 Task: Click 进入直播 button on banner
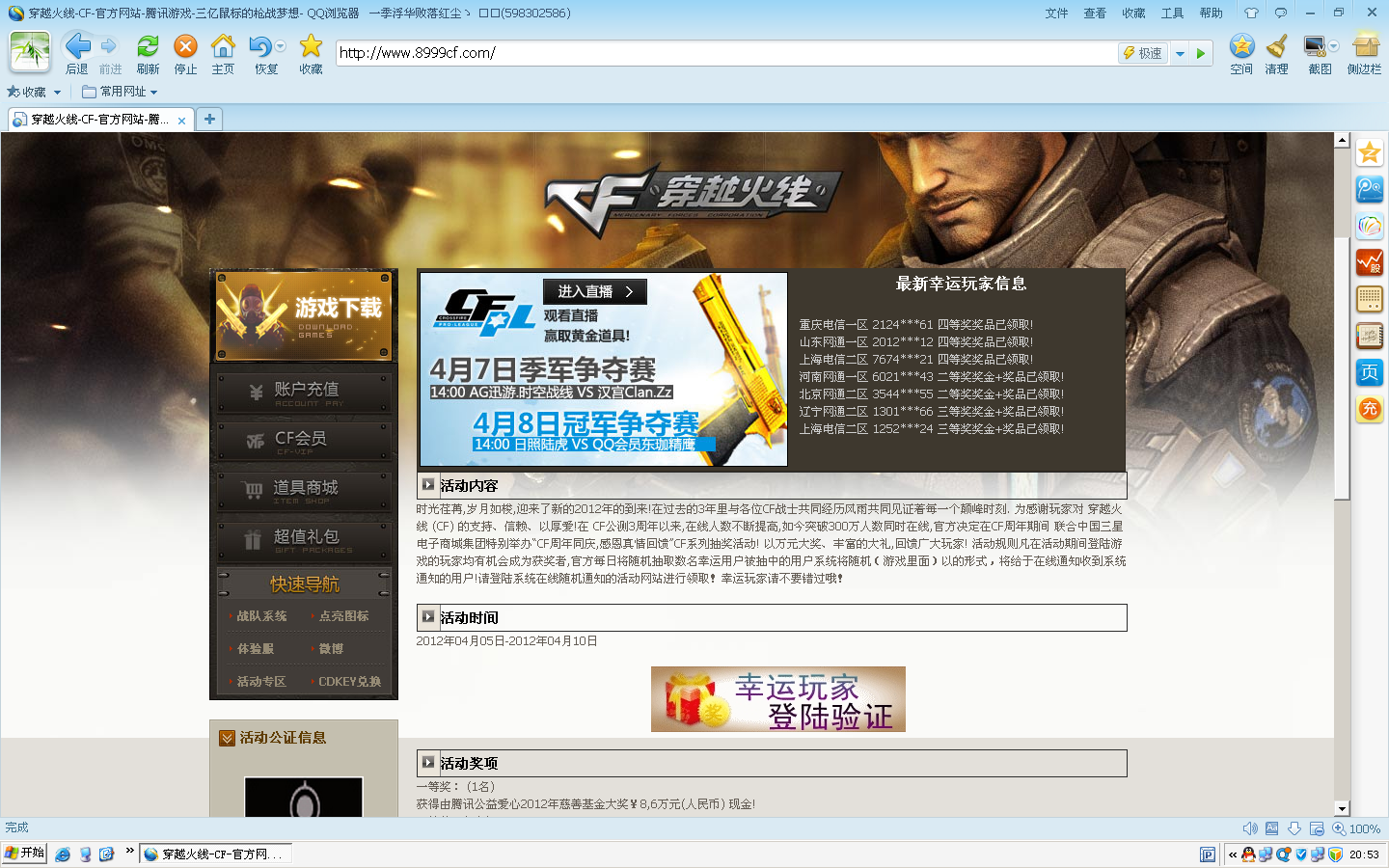595,291
